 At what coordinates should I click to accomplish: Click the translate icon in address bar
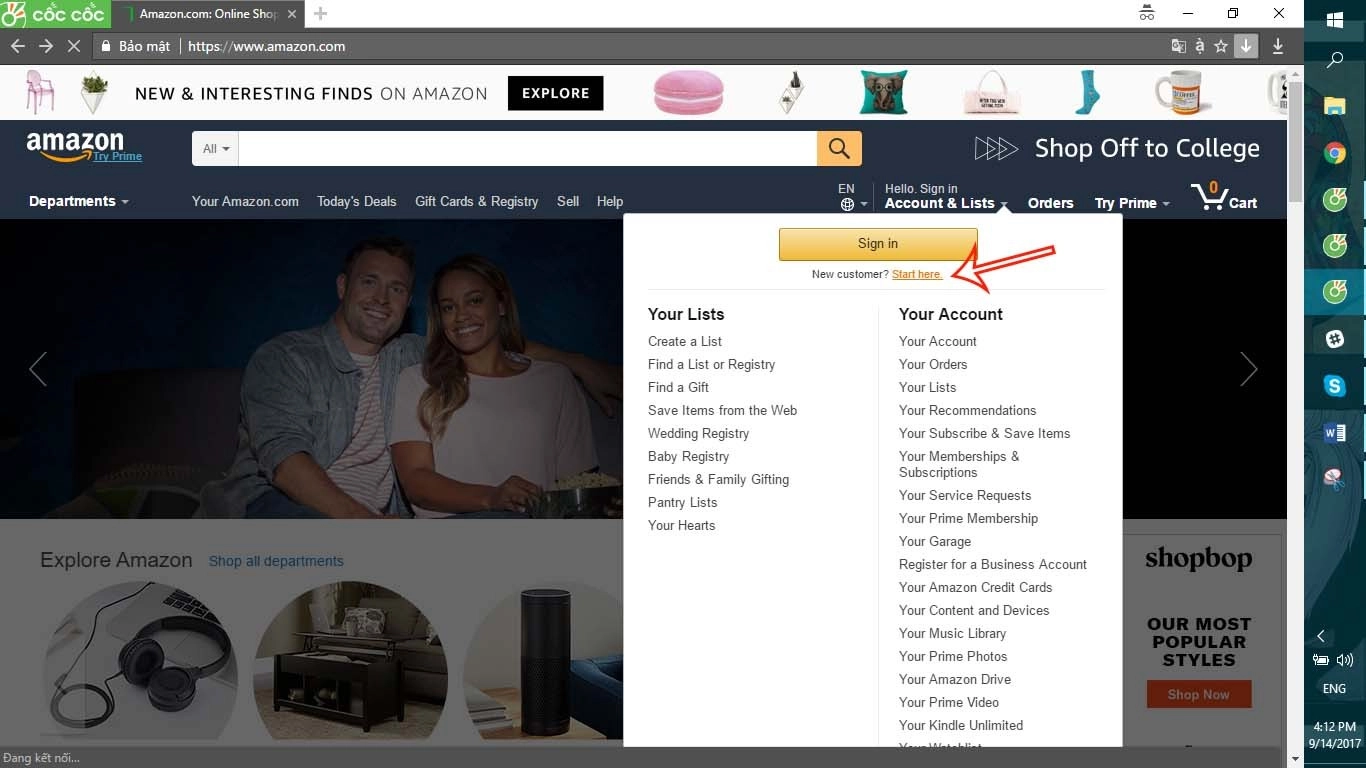point(1179,46)
